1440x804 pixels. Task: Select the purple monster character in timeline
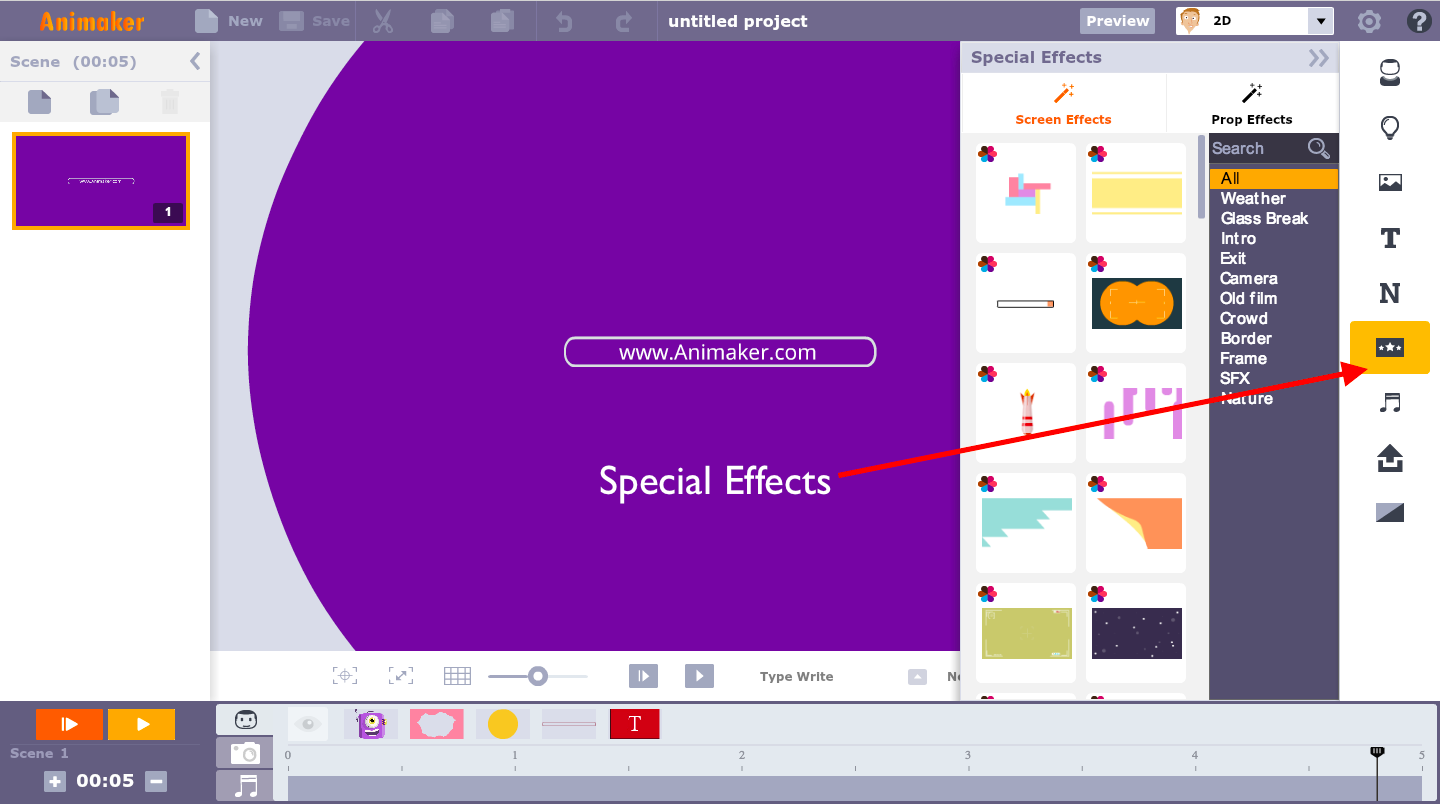click(371, 724)
